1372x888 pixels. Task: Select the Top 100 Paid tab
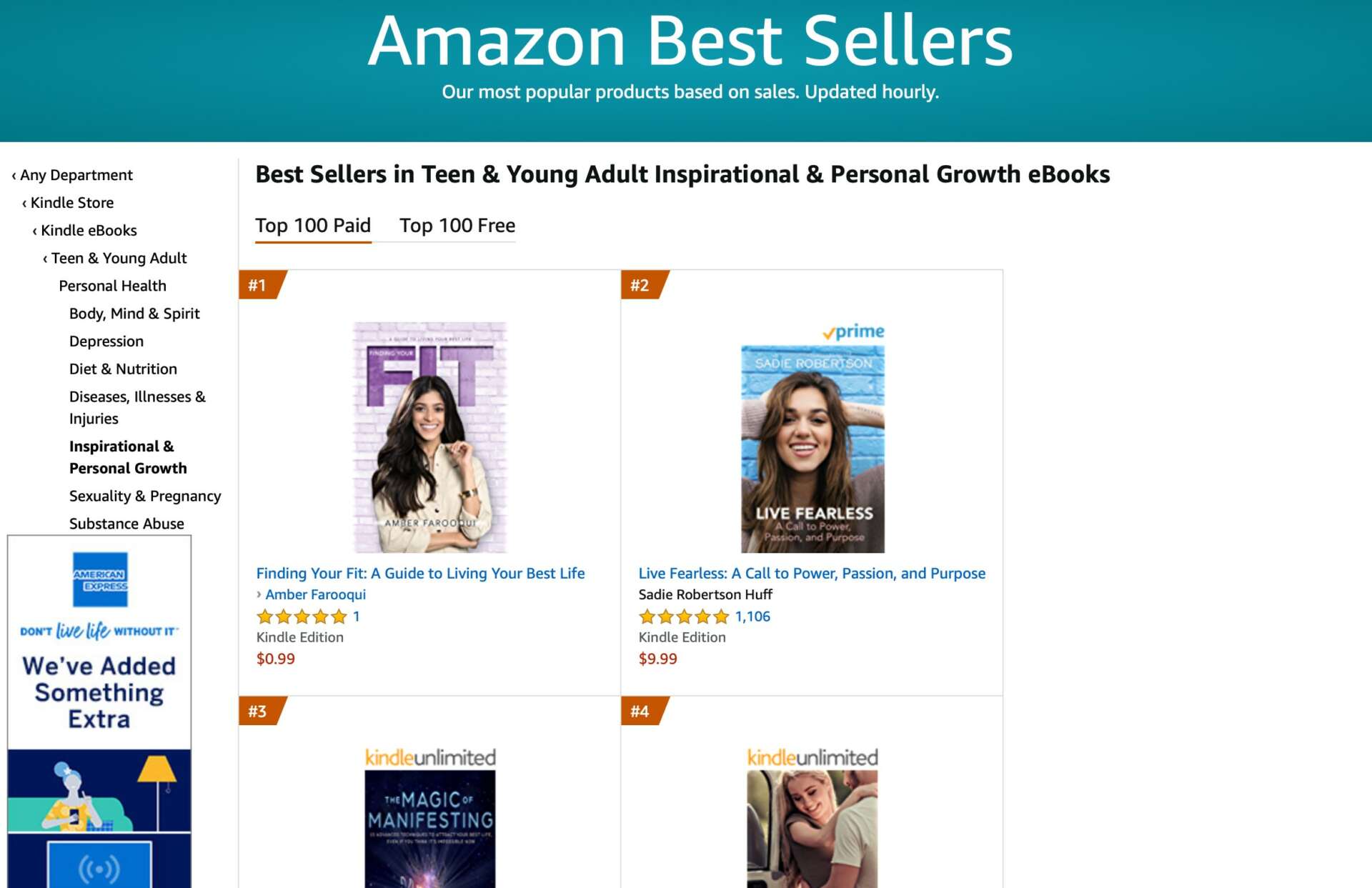coord(313,226)
